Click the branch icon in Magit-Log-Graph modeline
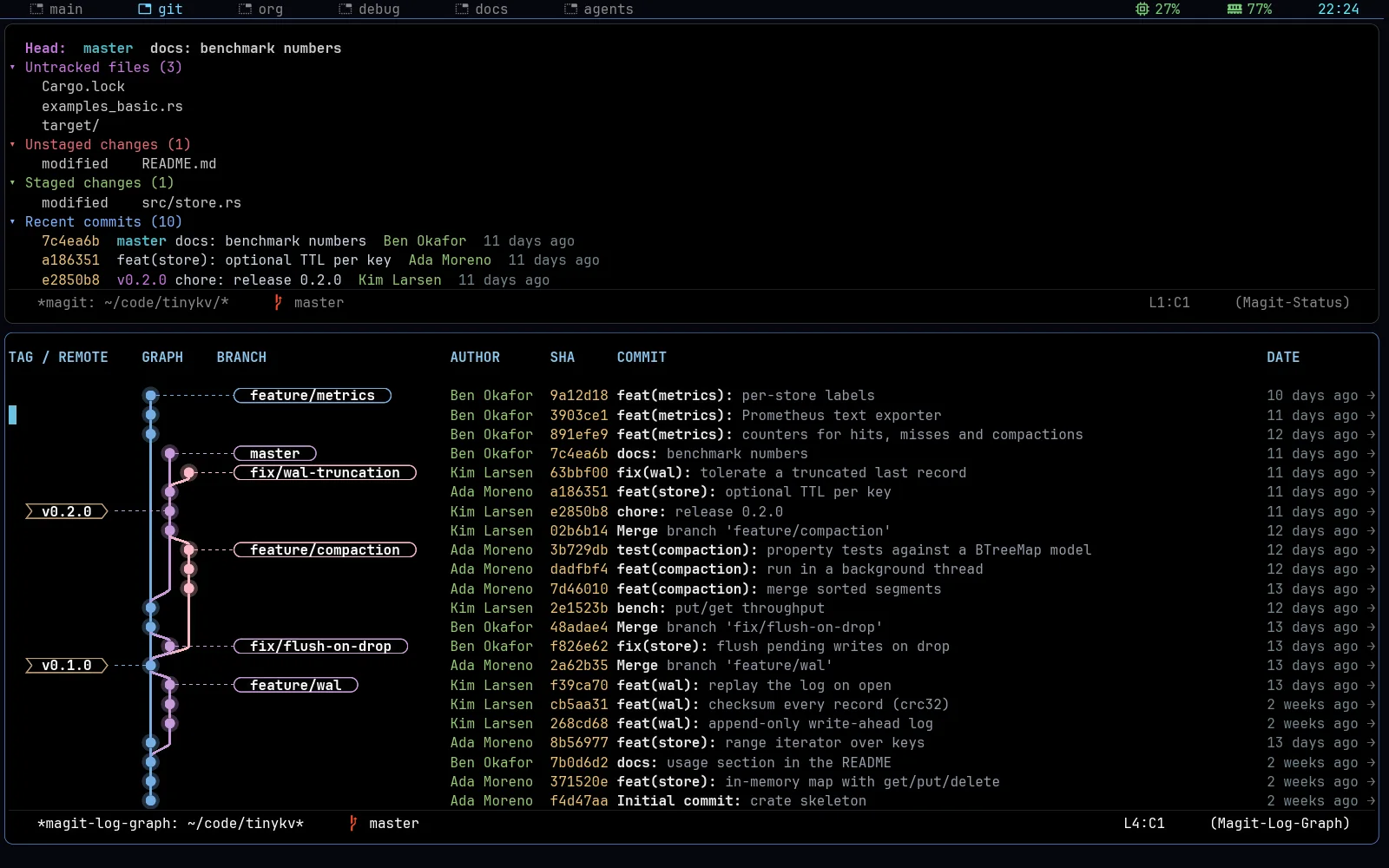1389x868 pixels. point(352,823)
